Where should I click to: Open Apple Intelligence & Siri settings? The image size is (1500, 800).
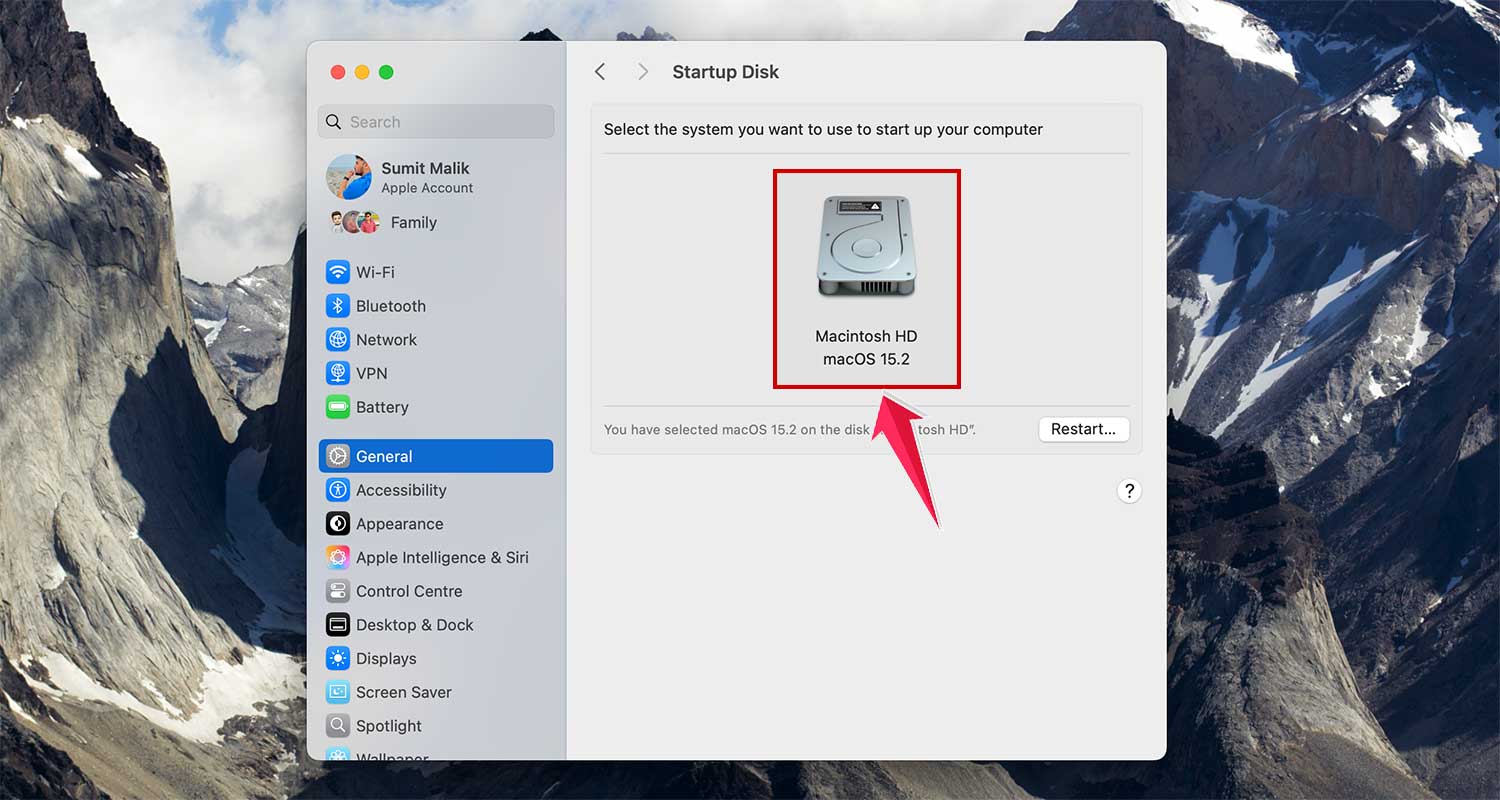(442, 557)
